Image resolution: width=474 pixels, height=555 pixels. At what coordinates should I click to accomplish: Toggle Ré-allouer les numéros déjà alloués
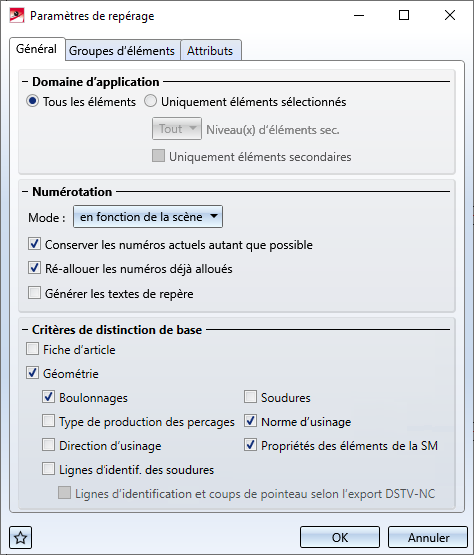[x=34, y=268]
